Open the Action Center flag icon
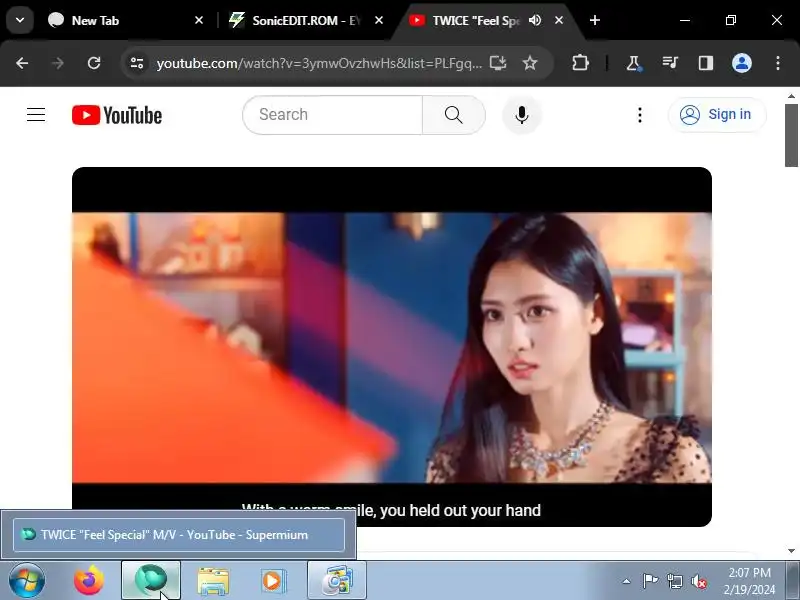 coord(650,581)
